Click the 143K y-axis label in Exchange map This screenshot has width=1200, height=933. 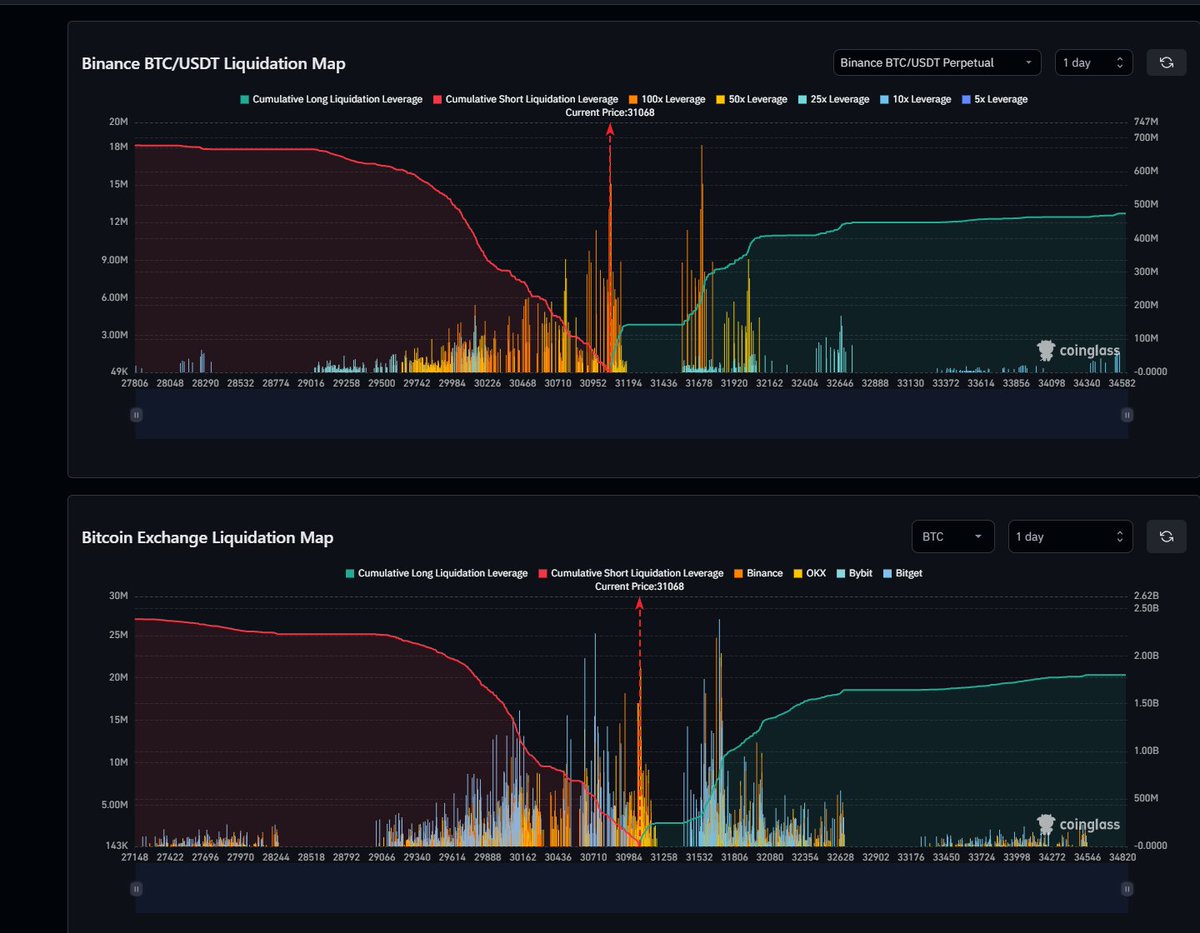click(118, 845)
